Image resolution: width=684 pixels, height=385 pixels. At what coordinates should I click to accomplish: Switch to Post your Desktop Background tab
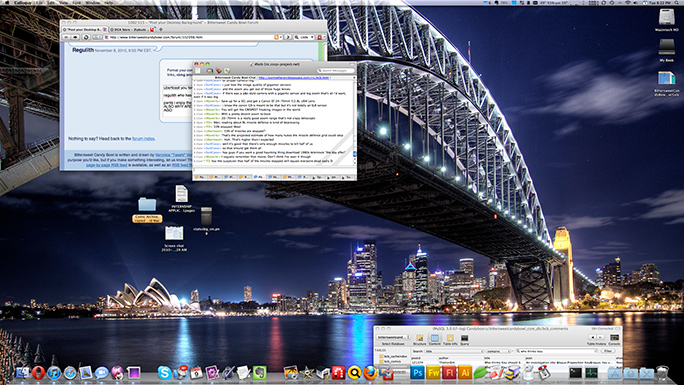[85, 29]
